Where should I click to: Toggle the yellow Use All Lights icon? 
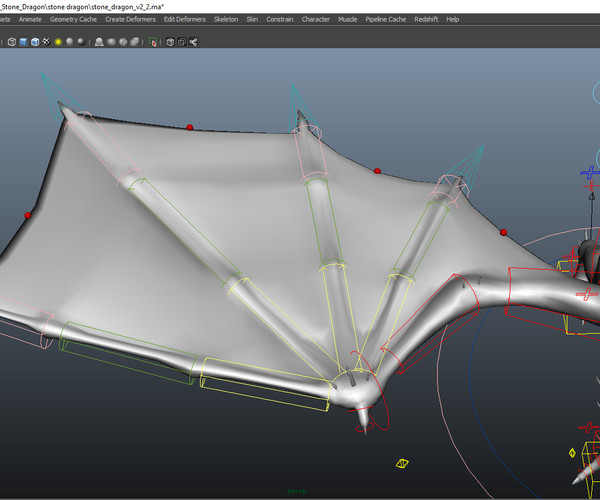58,42
